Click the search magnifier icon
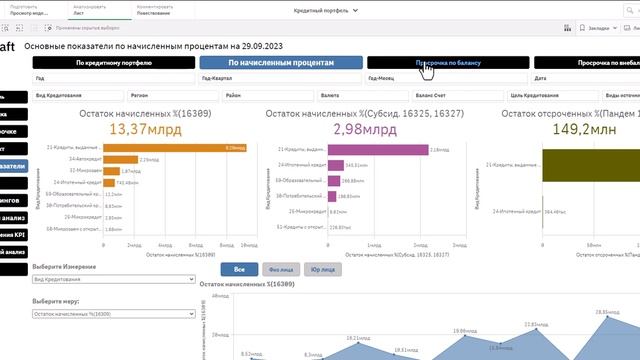Screen dimensions: 640x360 tap(629, 11)
